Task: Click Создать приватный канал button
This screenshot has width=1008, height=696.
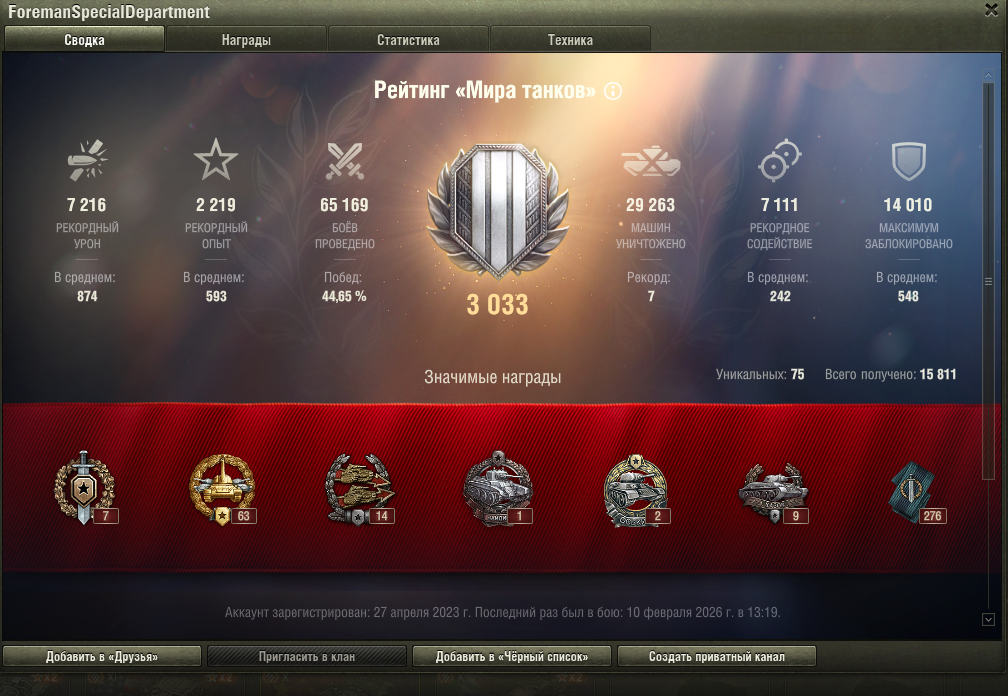Action: click(x=717, y=656)
